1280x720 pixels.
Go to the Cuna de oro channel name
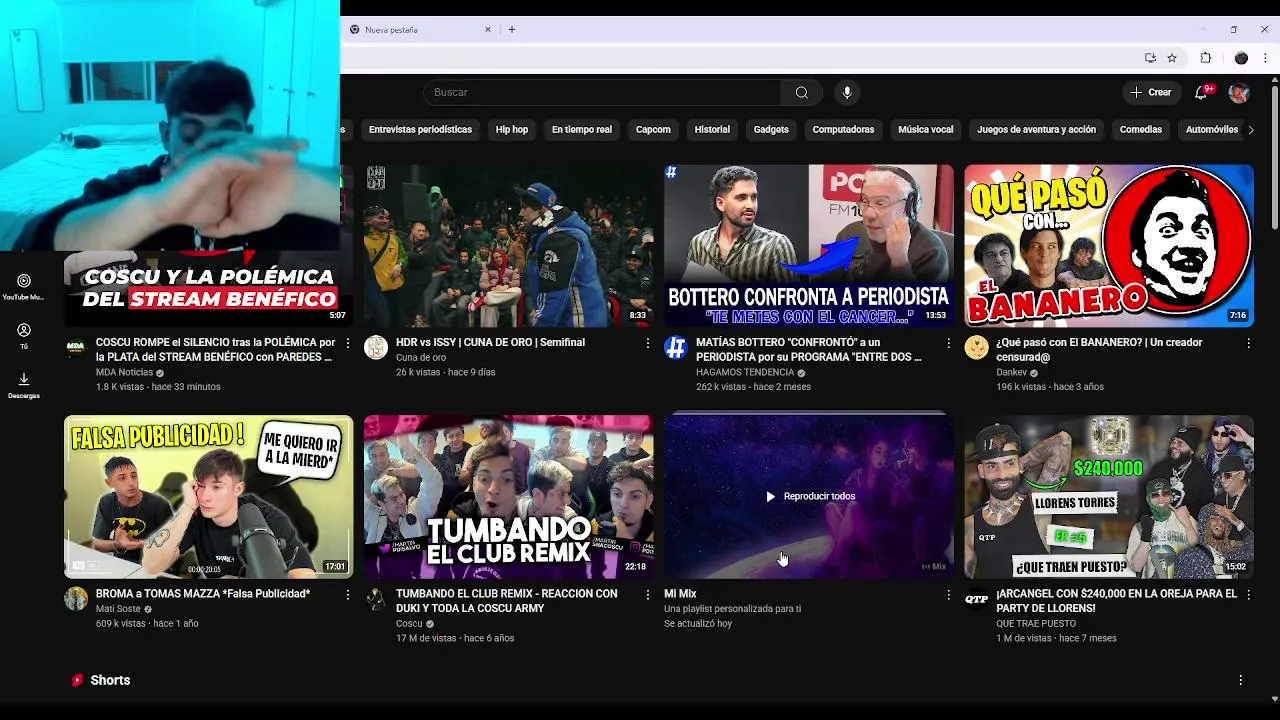coord(421,357)
